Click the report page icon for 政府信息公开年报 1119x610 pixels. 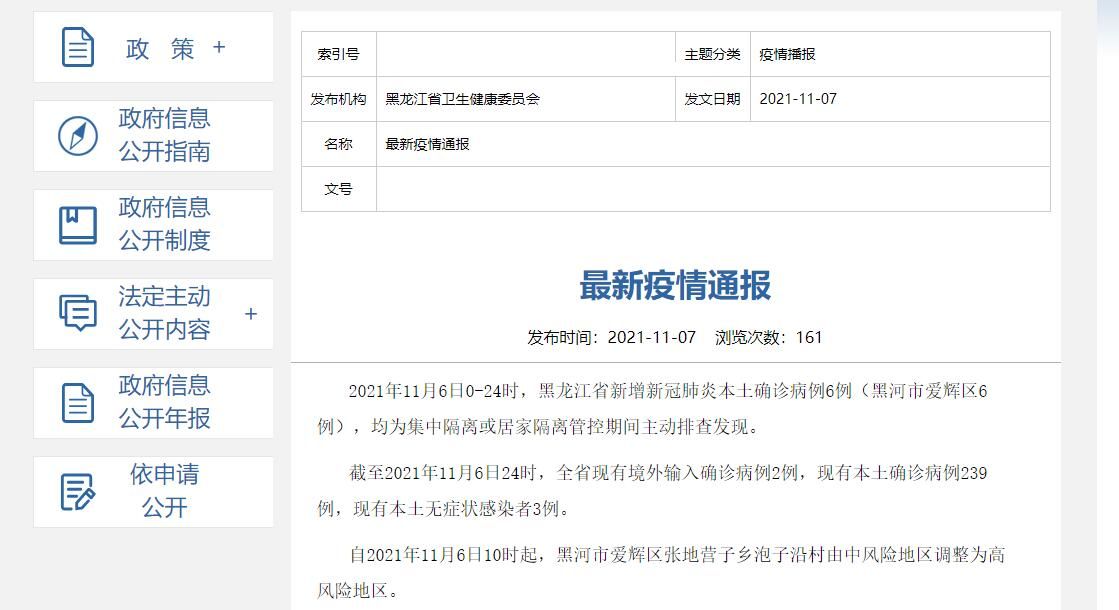click(78, 403)
